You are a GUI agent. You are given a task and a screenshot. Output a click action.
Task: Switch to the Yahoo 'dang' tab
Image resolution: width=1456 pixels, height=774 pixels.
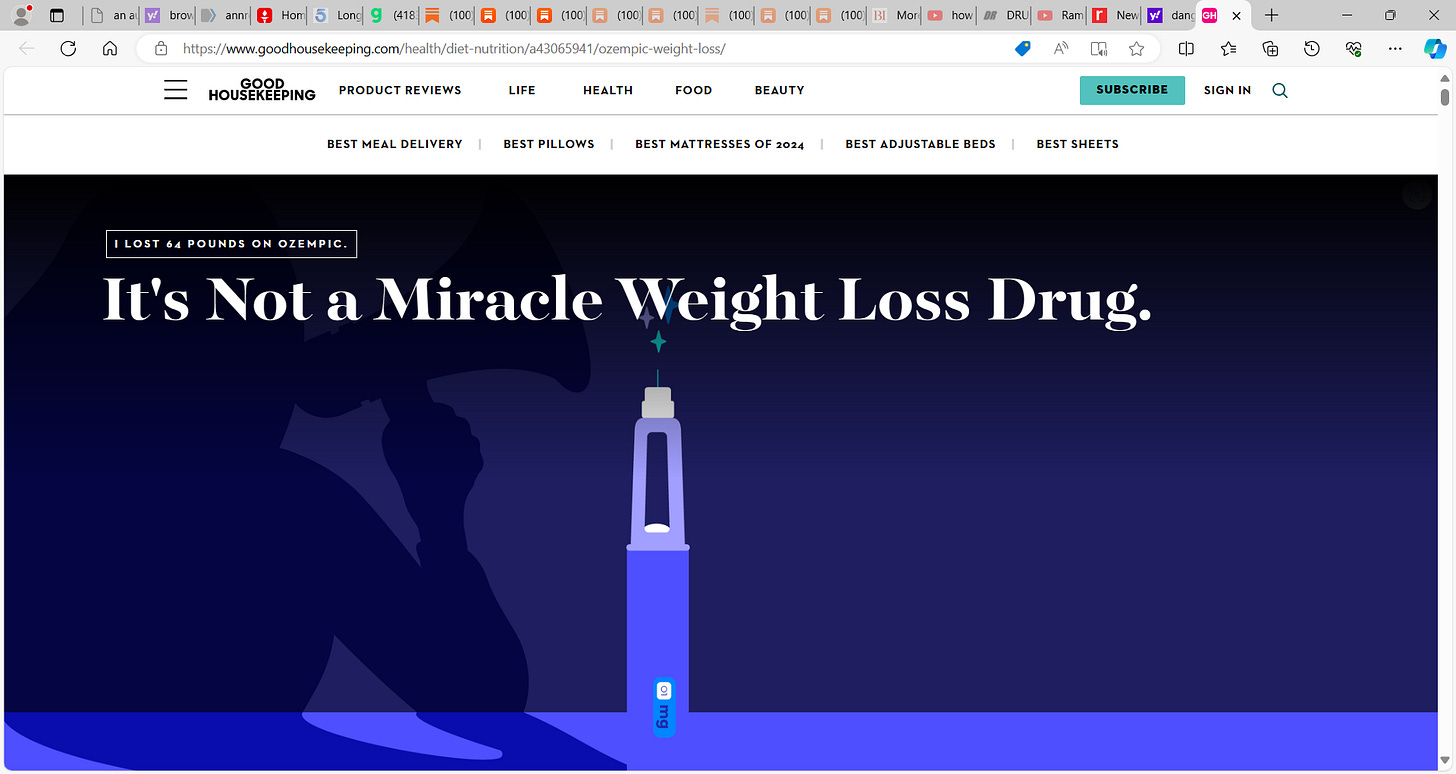tap(1169, 16)
